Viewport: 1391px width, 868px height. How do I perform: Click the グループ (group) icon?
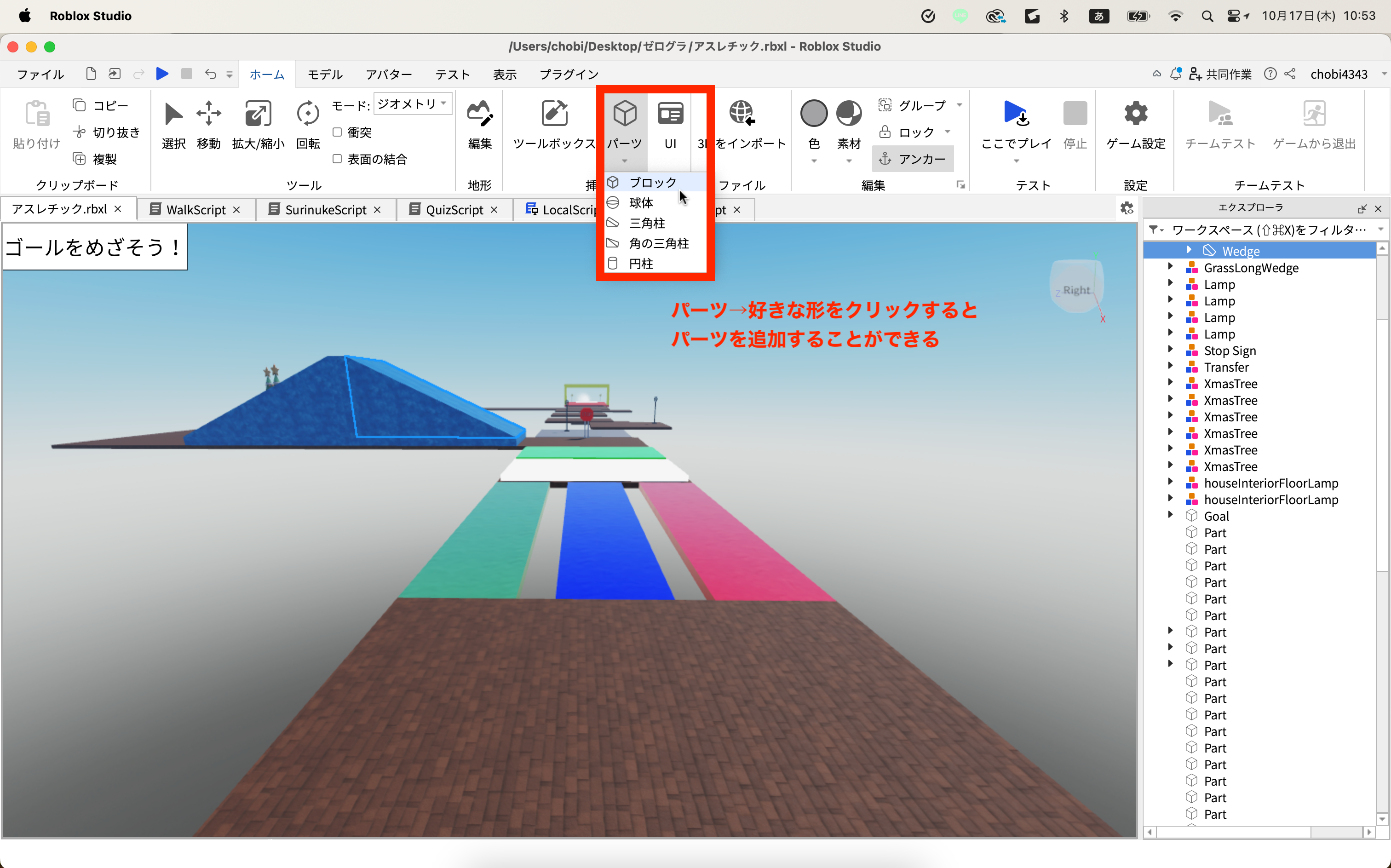click(886, 104)
